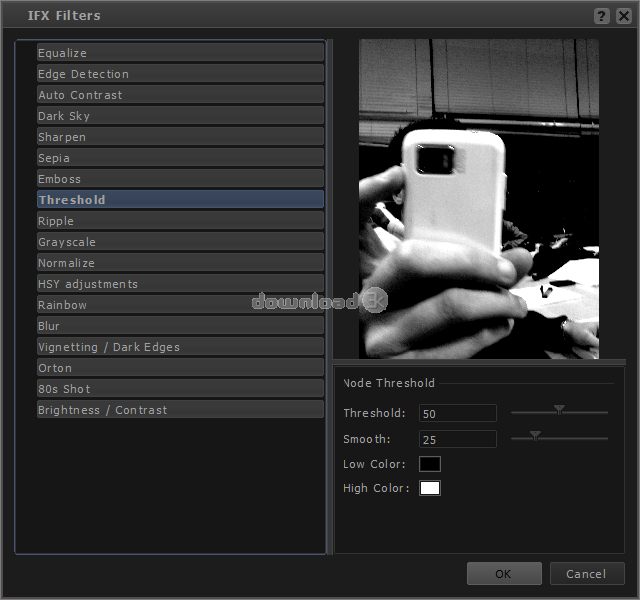
Task: Click the Smooth slider handle
Action: (535, 436)
